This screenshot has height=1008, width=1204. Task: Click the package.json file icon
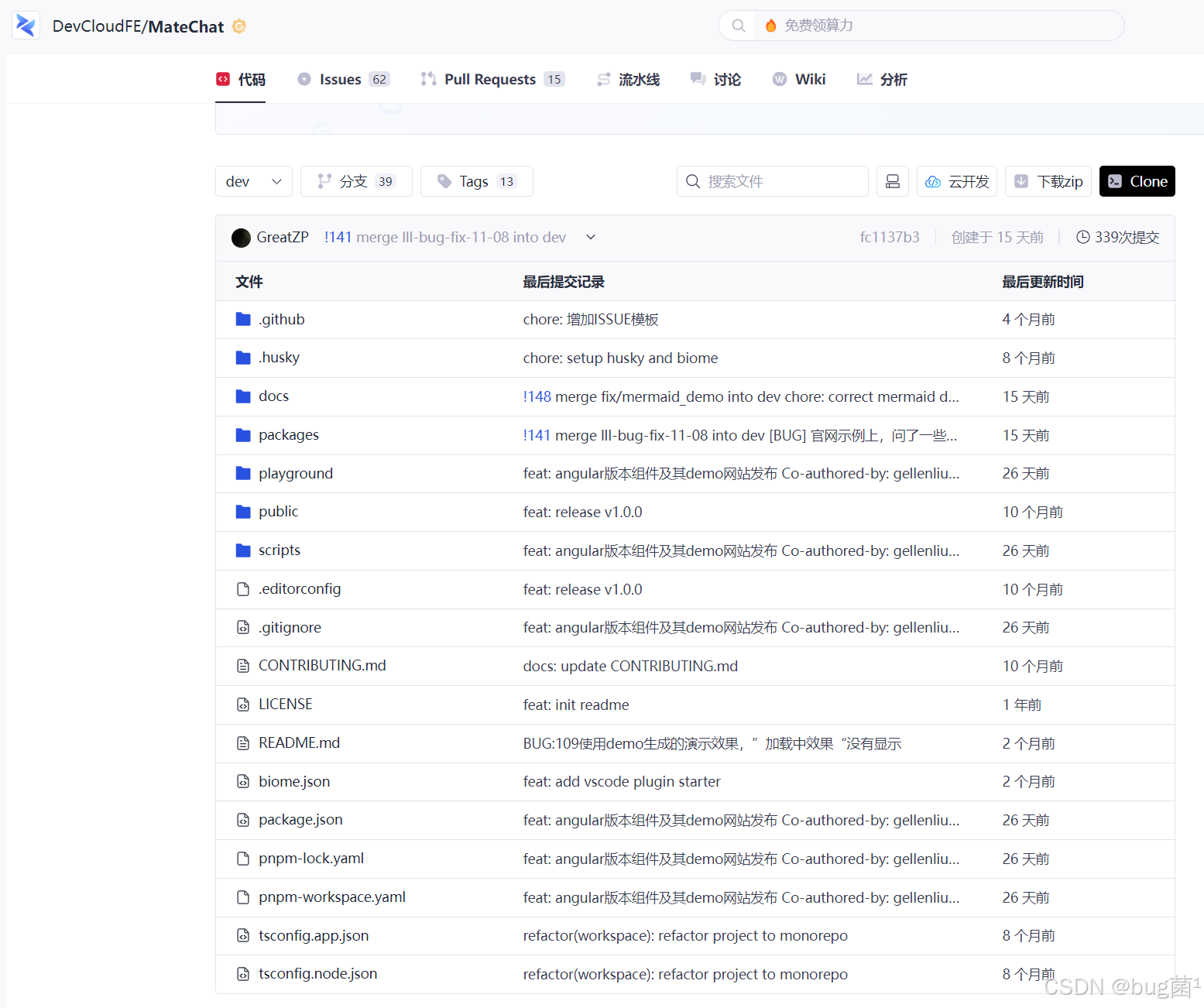243,820
